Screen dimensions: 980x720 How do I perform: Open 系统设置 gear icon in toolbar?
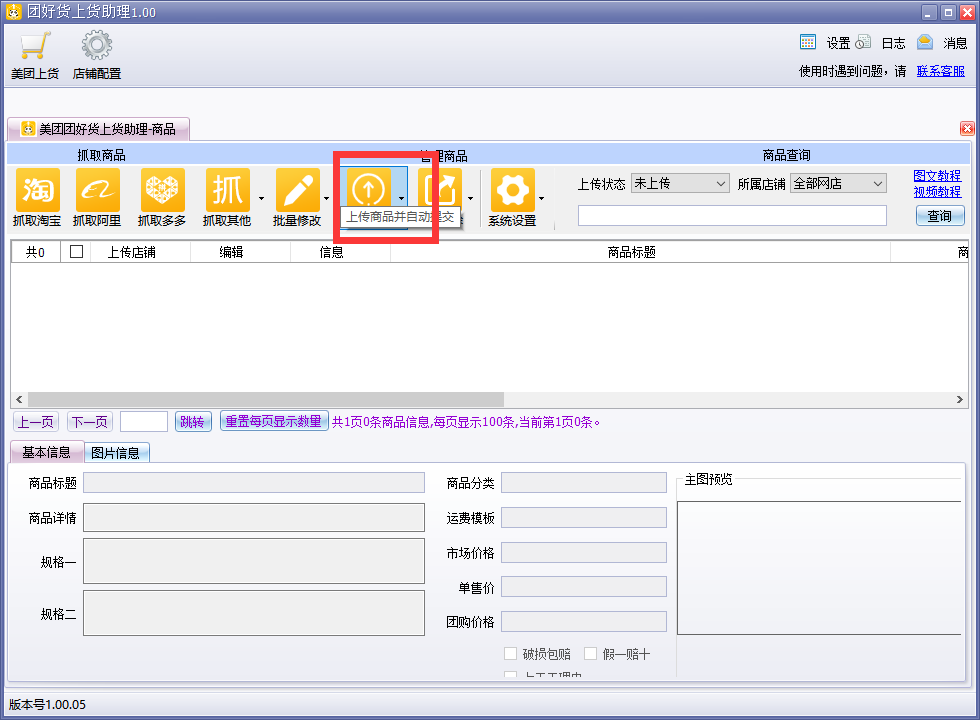click(x=512, y=190)
